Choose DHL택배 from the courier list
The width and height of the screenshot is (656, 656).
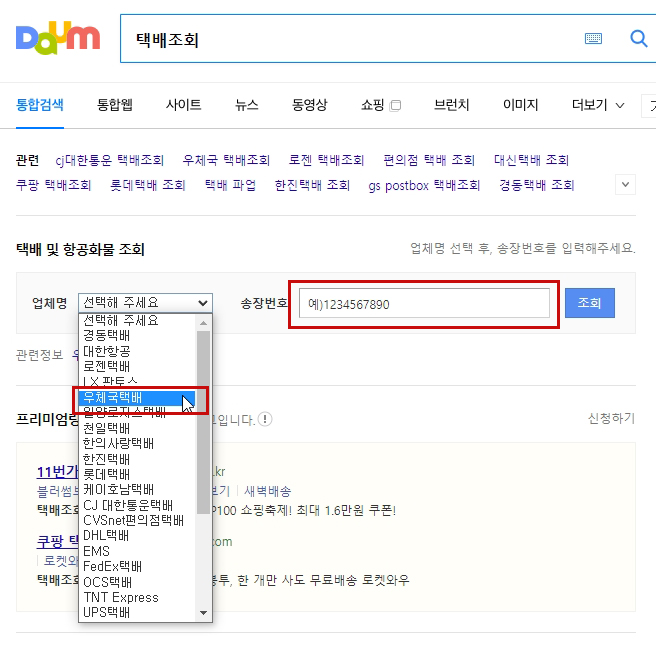click(x=137, y=535)
